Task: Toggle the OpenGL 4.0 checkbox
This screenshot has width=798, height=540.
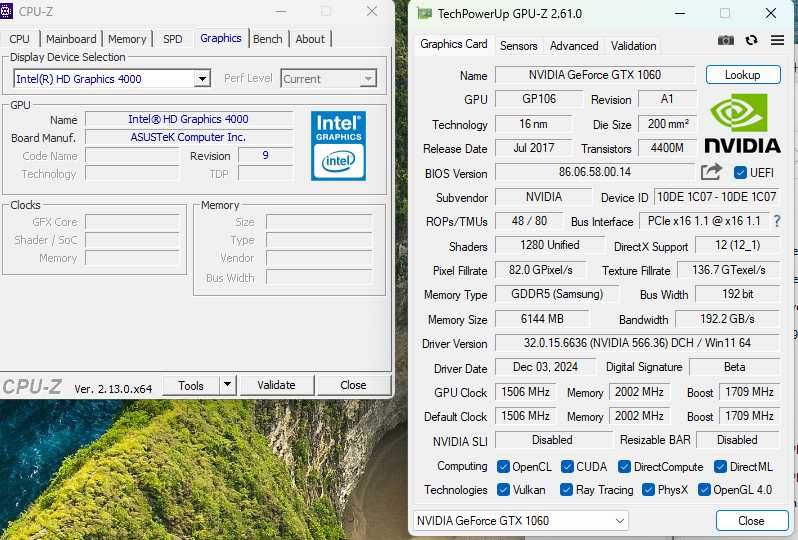Action: pyautogui.click(x=704, y=490)
